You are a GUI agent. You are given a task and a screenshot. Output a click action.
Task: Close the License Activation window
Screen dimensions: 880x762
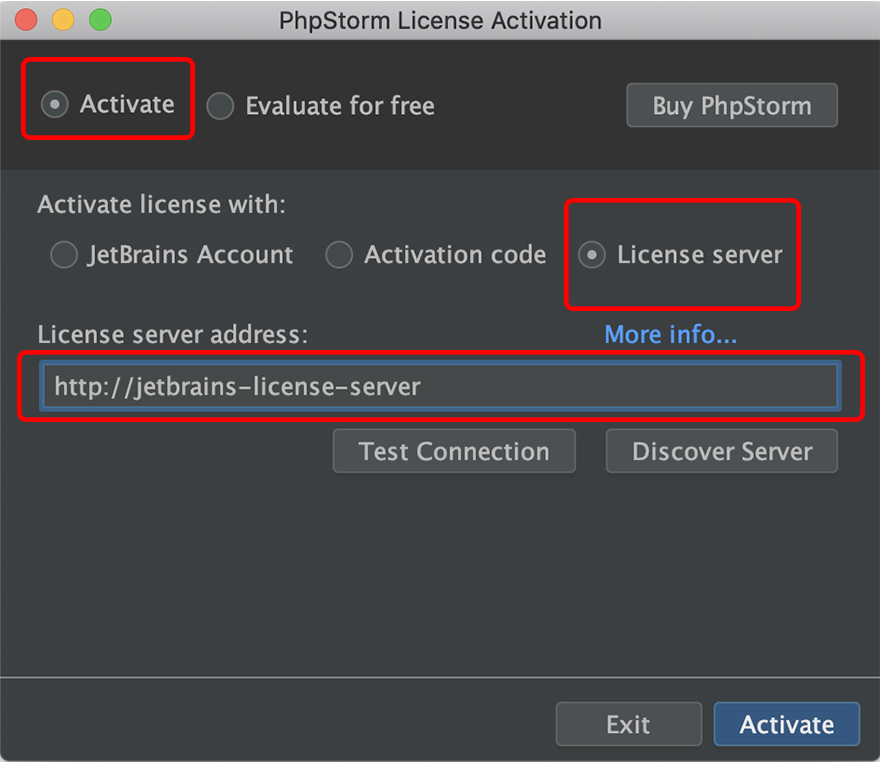pyautogui.click(x=26, y=20)
